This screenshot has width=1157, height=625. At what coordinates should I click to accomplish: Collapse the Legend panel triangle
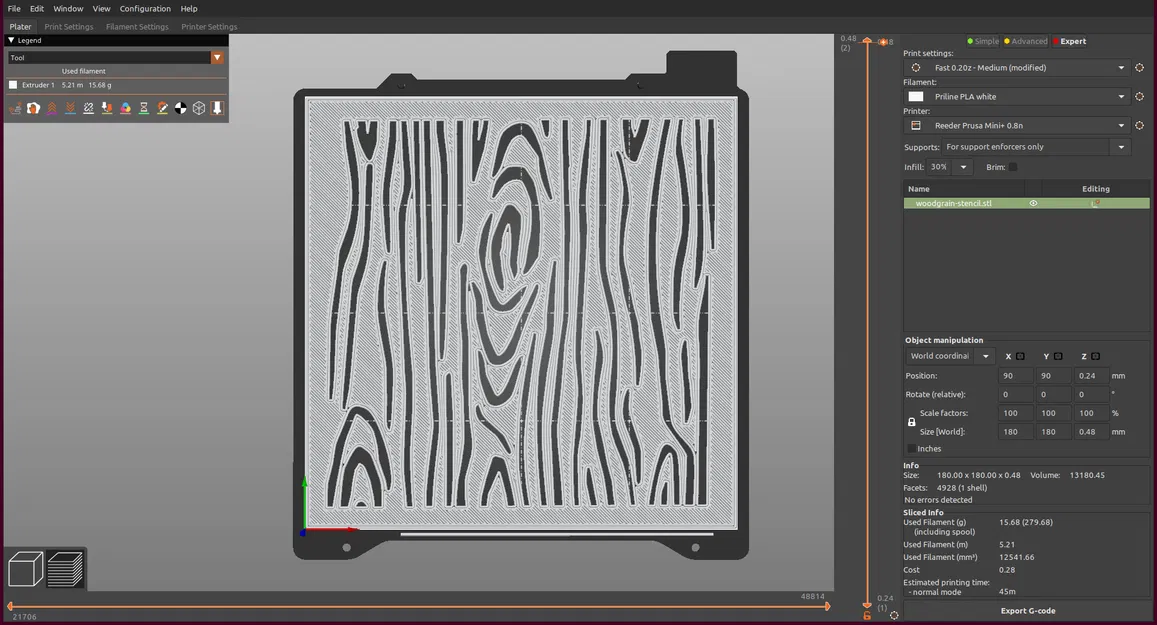point(11,41)
